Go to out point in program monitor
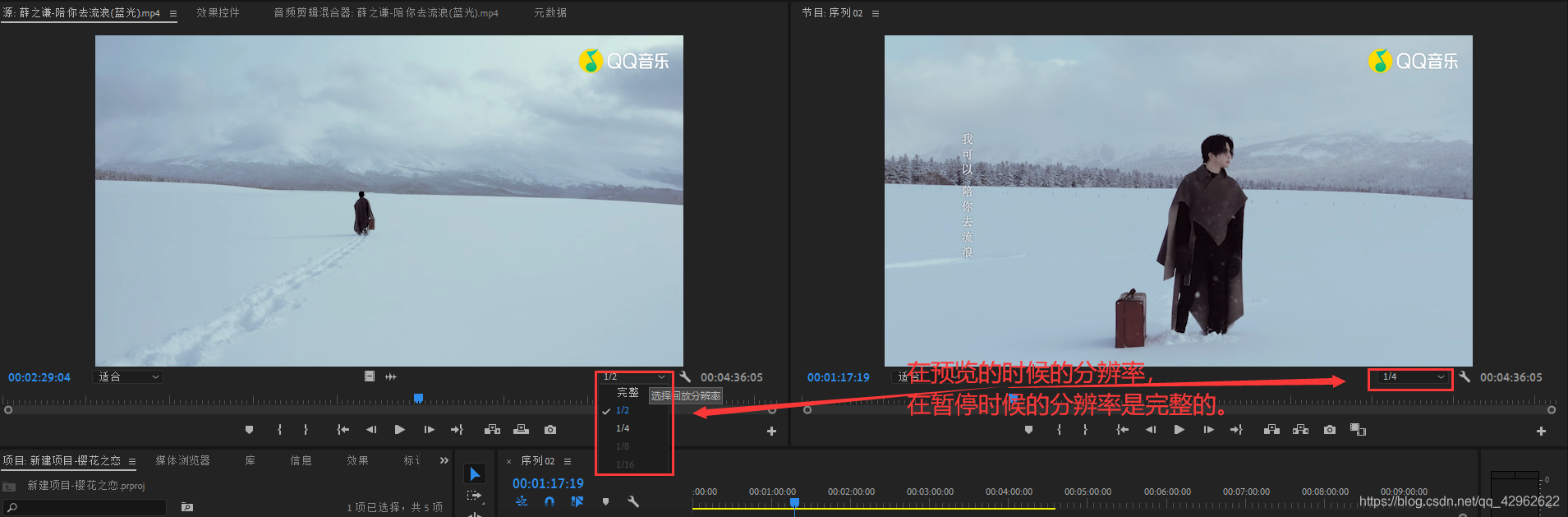This screenshot has height=517, width=1568. pyautogui.click(x=1237, y=429)
